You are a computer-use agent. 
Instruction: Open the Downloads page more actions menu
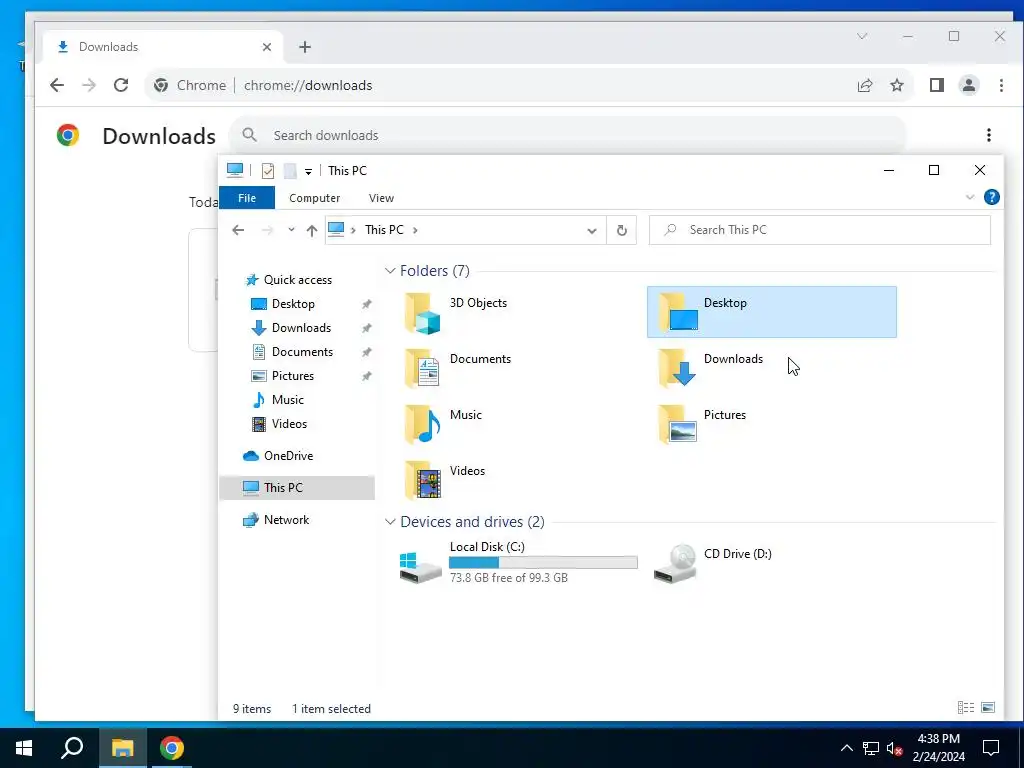(989, 135)
